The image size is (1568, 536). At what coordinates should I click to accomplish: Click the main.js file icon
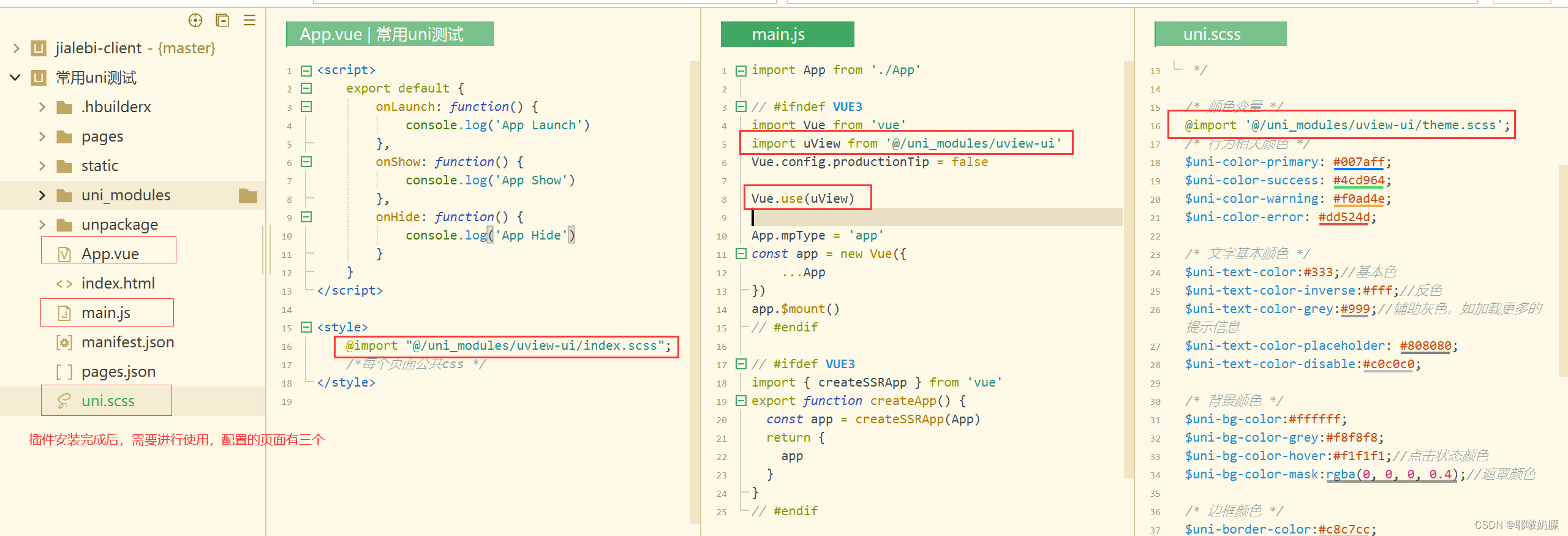pos(64,313)
